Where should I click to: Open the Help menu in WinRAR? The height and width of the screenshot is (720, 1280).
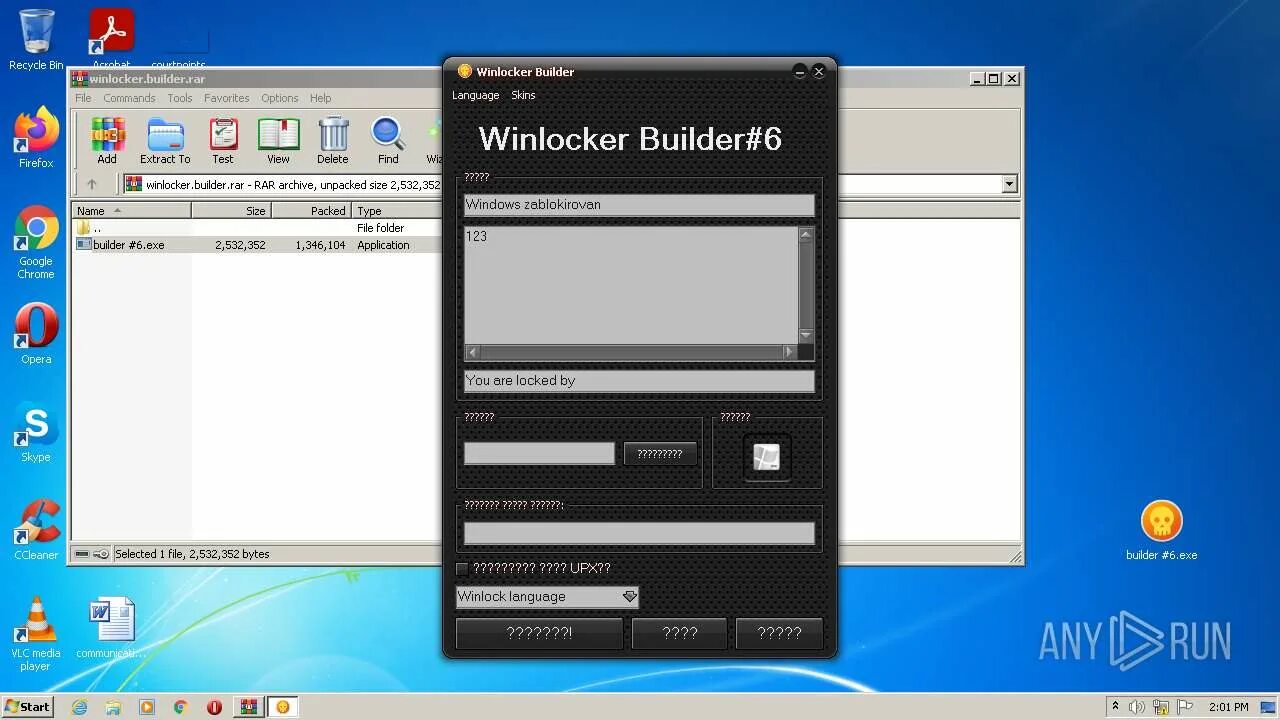point(320,98)
